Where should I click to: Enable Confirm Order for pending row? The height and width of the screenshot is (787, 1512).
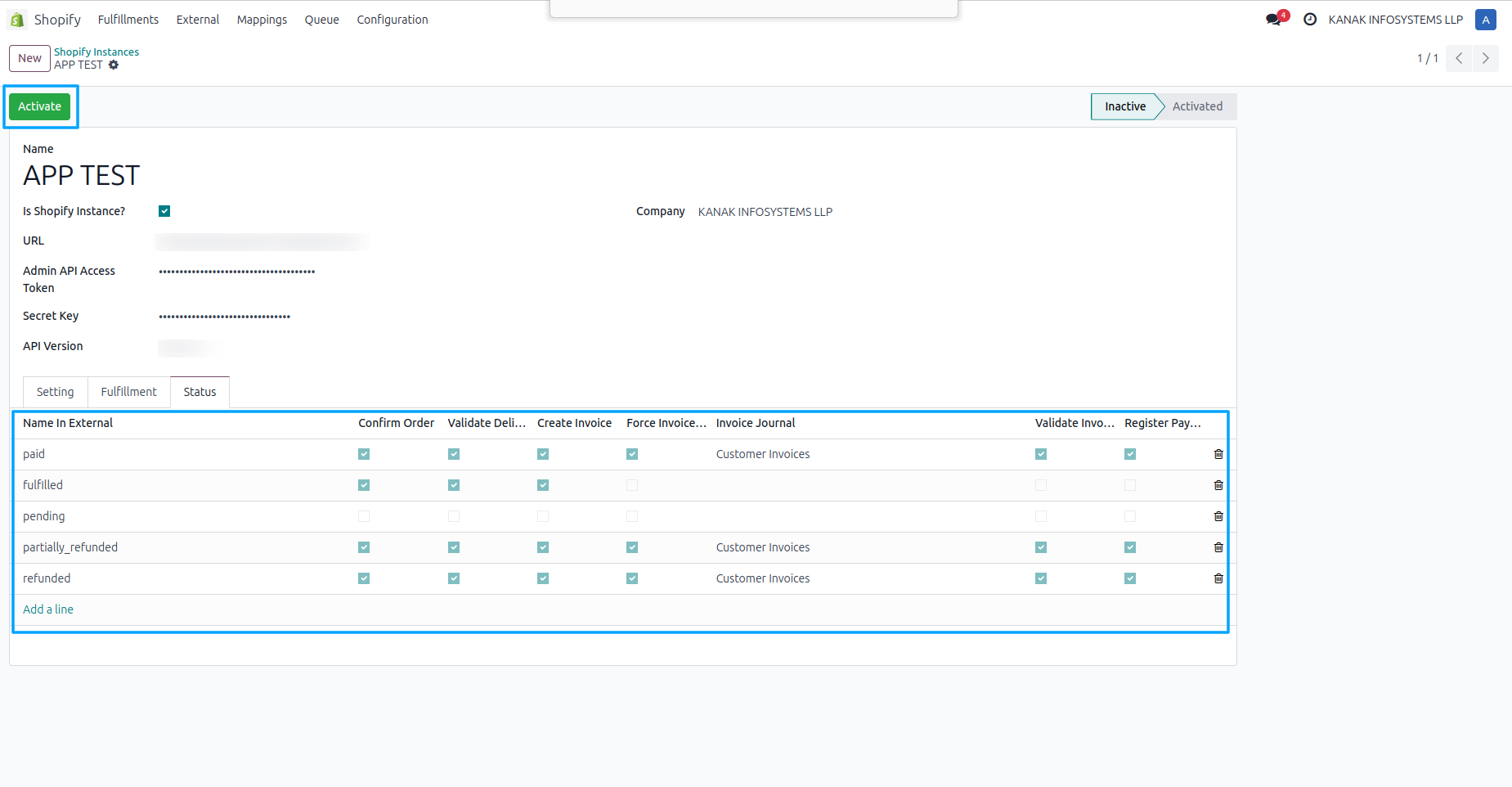364,516
